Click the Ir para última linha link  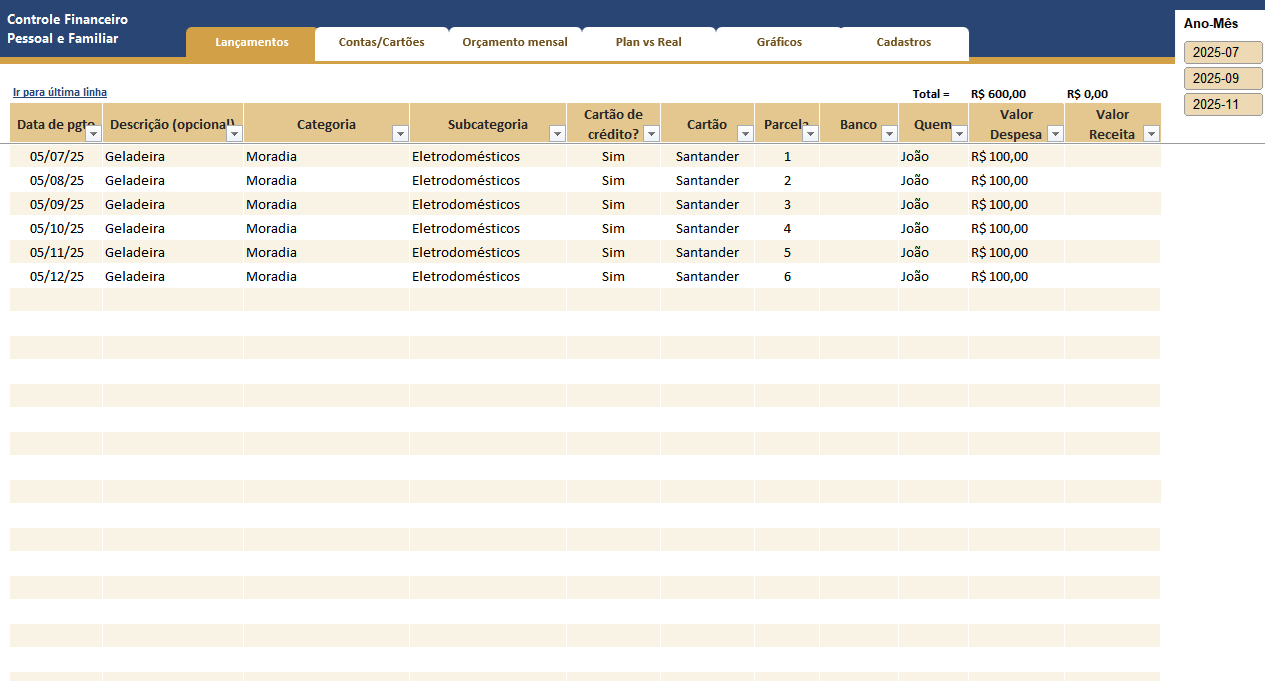[x=60, y=93]
